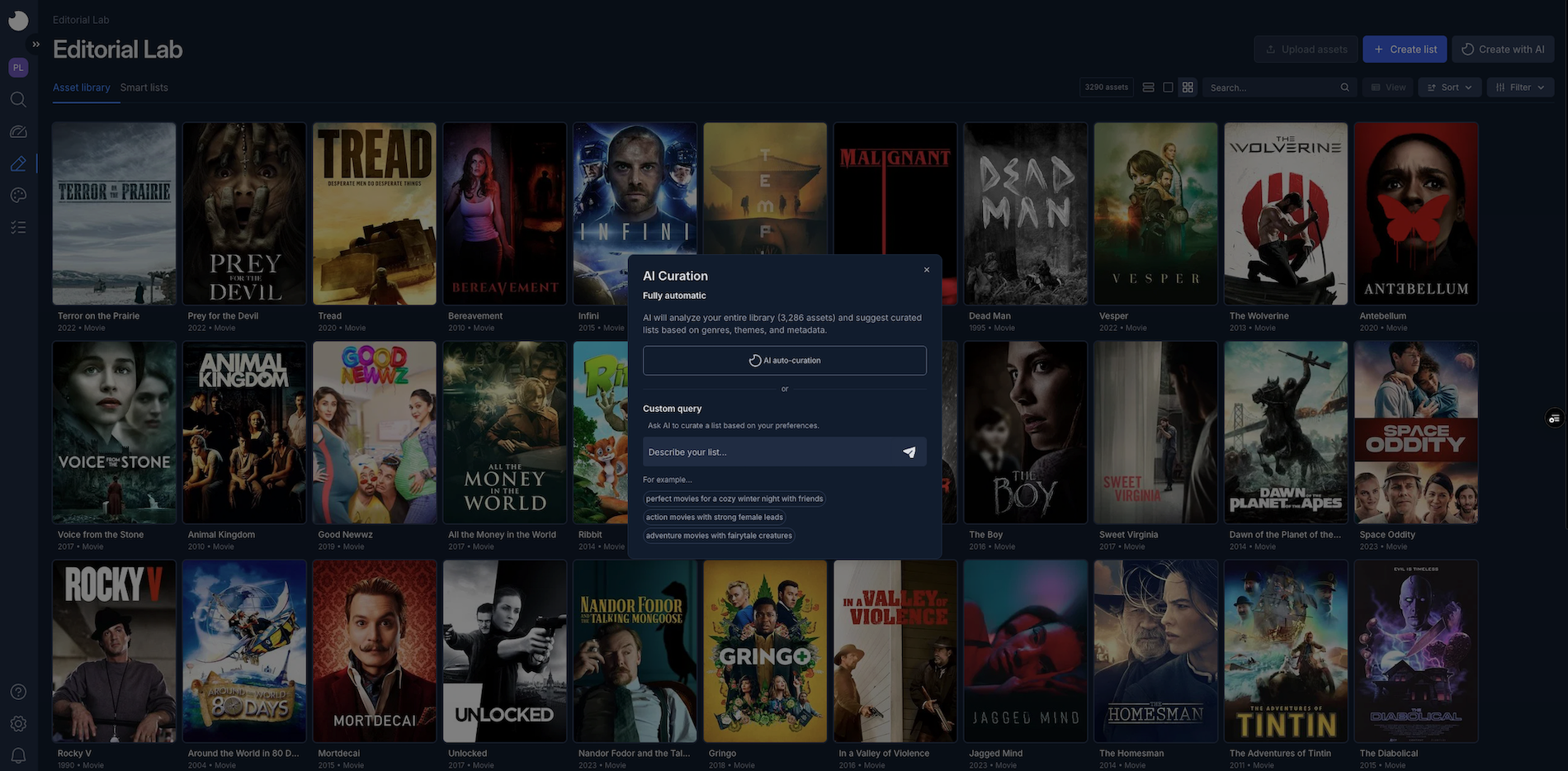This screenshot has width=1568, height=771.
Task: Click the Create list button
Action: coord(1405,50)
